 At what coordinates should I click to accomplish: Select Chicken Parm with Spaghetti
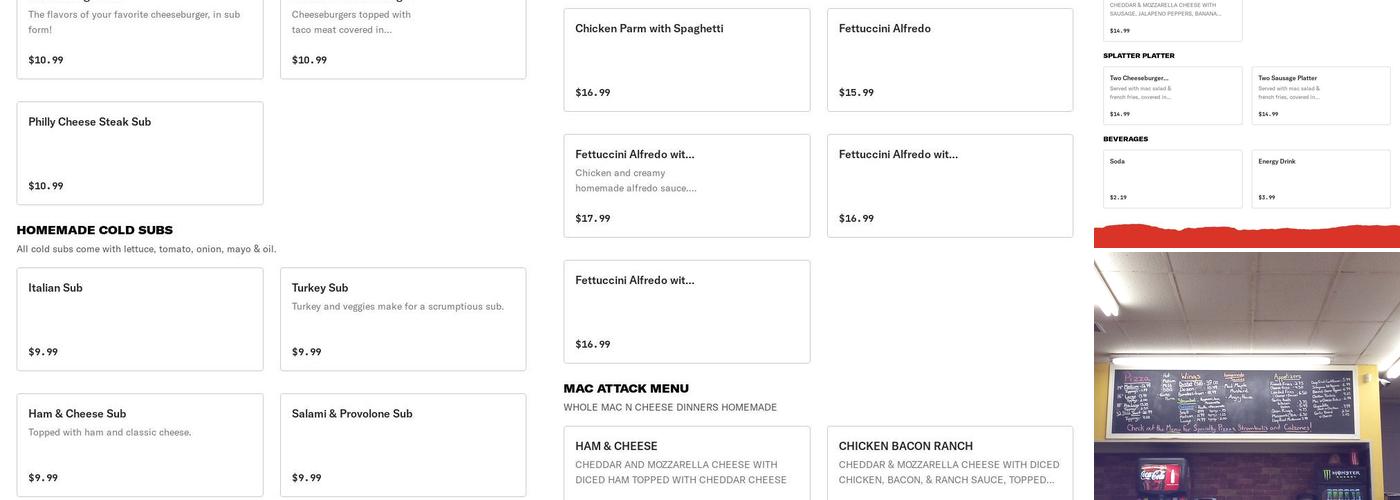coord(687,60)
